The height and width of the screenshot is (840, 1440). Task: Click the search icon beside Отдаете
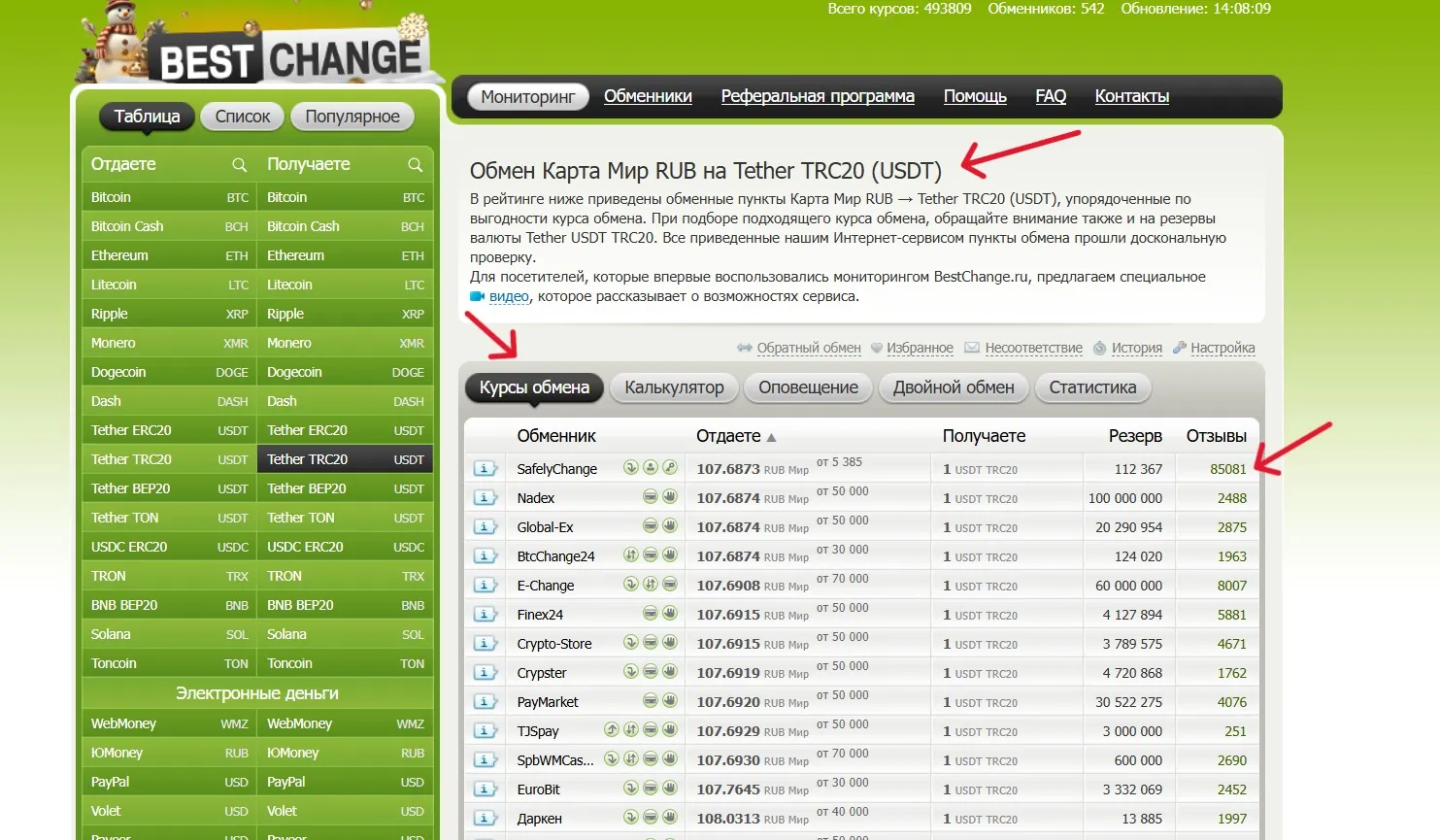tap(239, 164)
